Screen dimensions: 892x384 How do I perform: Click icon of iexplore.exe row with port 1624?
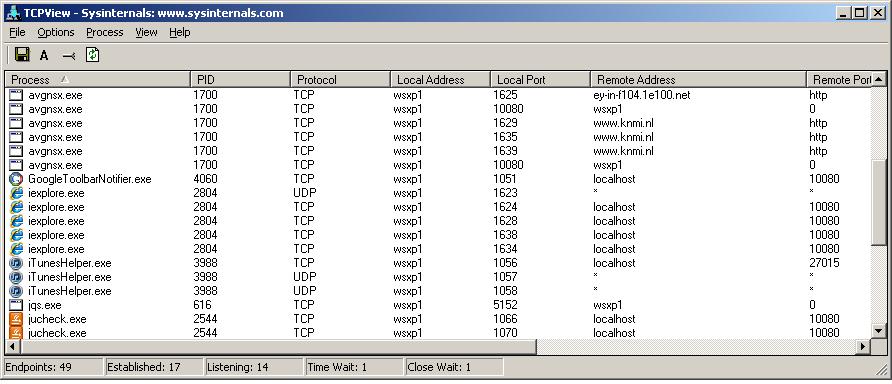pos(16,207)
